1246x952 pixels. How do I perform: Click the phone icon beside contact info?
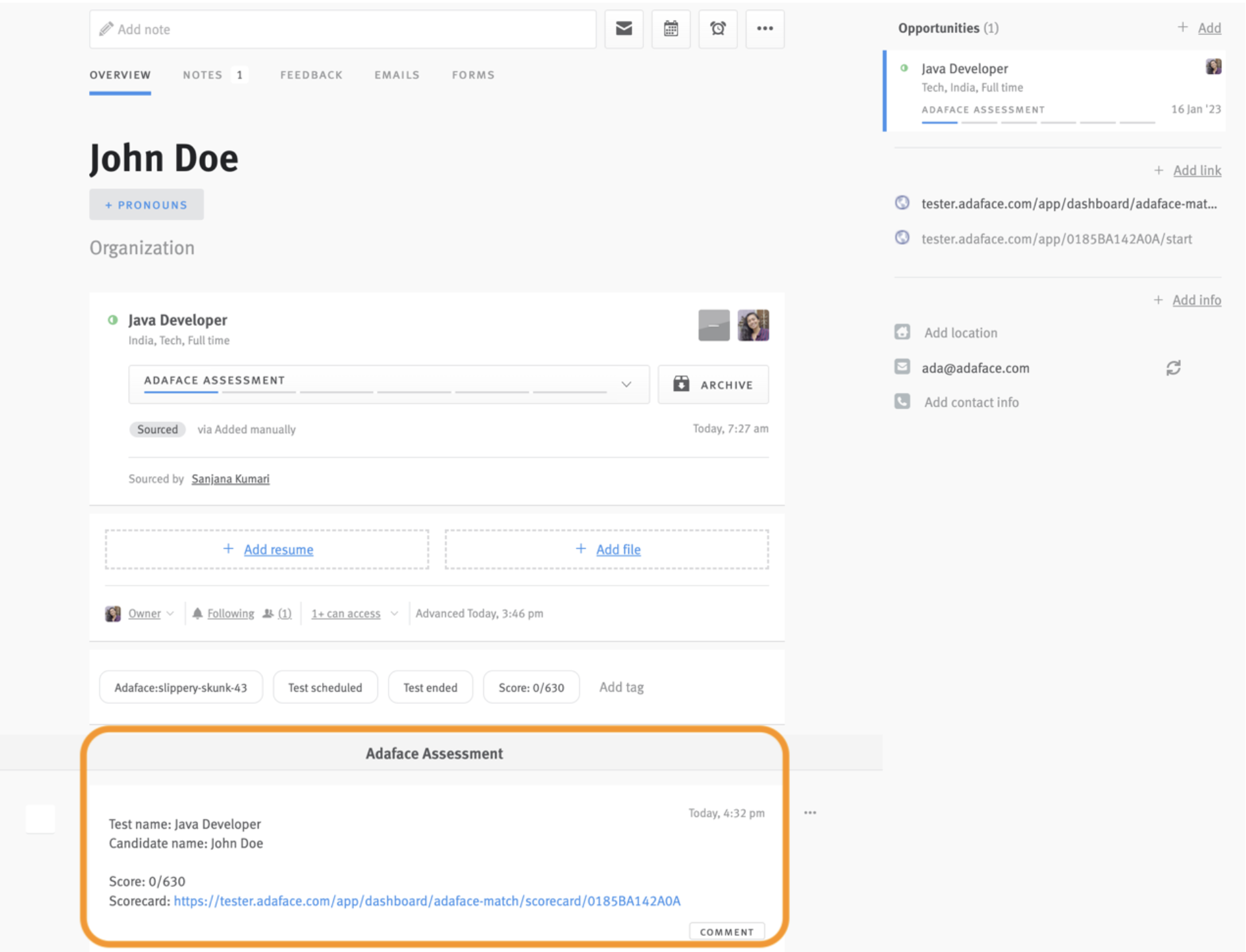902,401
